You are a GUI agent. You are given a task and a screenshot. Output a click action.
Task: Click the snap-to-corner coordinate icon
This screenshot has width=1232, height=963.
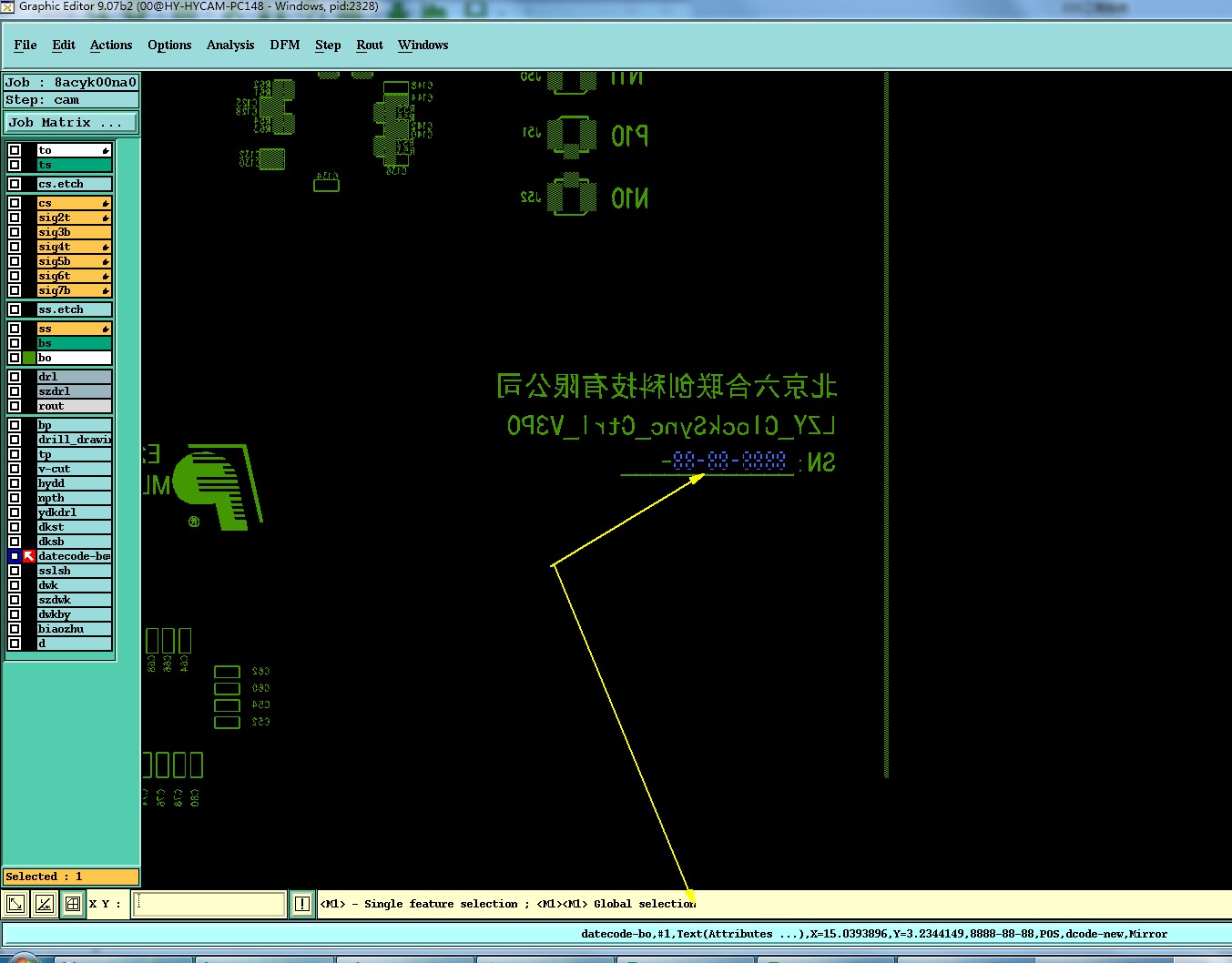pos(15,904)
